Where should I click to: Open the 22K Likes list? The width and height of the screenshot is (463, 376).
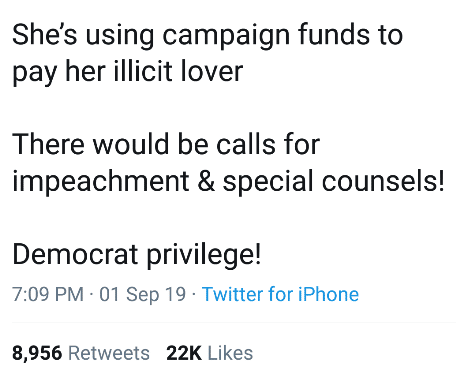pyautogui.click(x=210, y=353)
